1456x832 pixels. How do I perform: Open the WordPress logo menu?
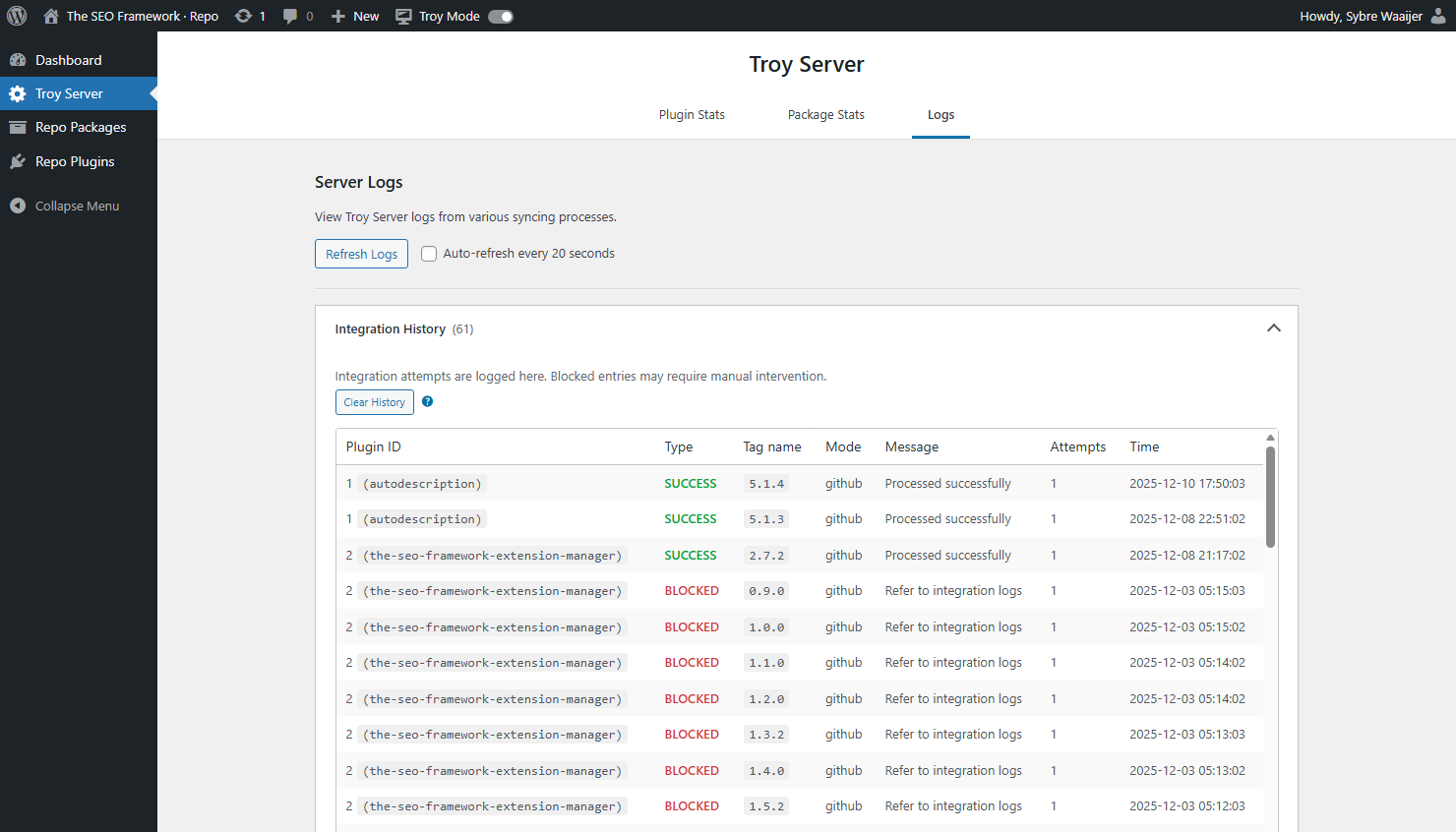[16, 15]
